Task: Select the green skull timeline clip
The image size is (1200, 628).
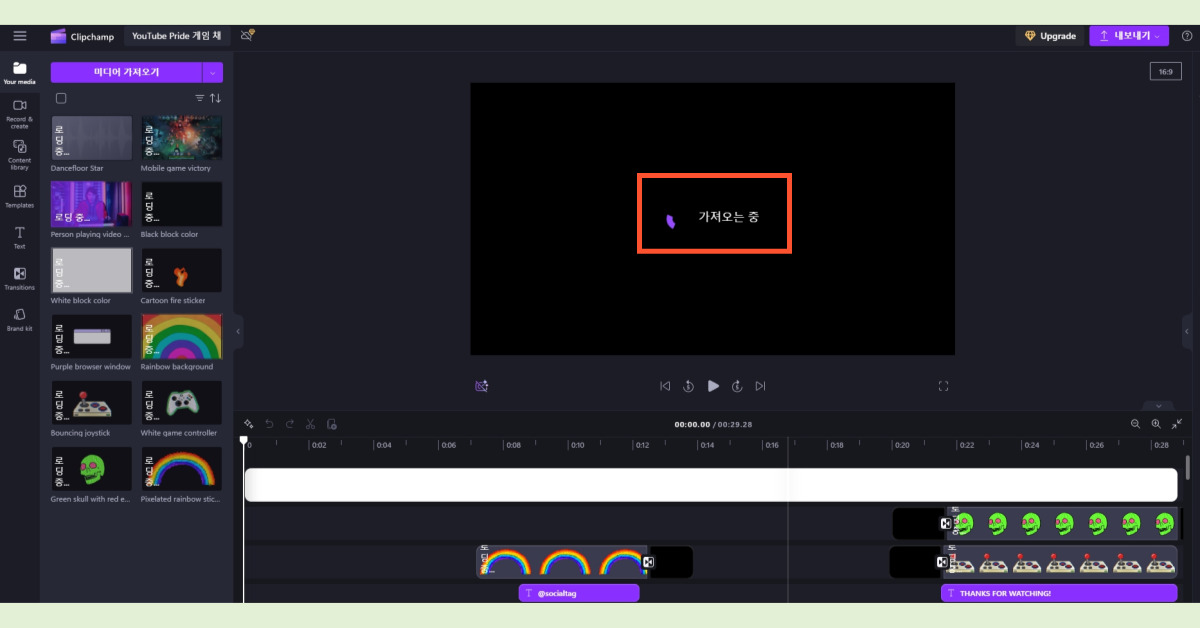Action: coord(1062,523)
